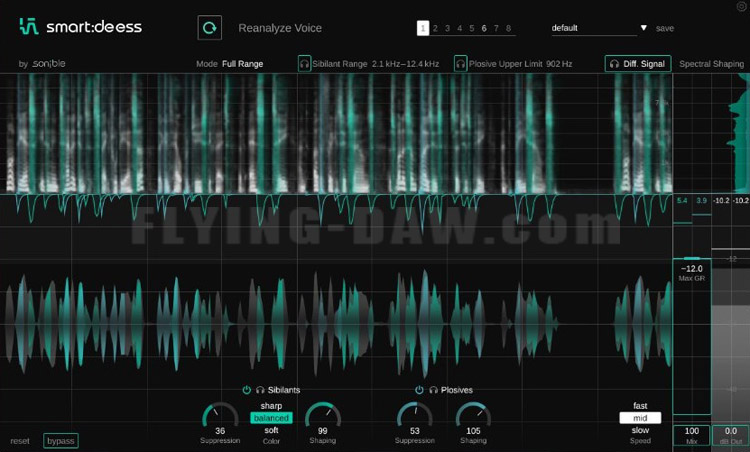750x452 pixels.
Task: Select state slot 7
Action: pos(496,28)
